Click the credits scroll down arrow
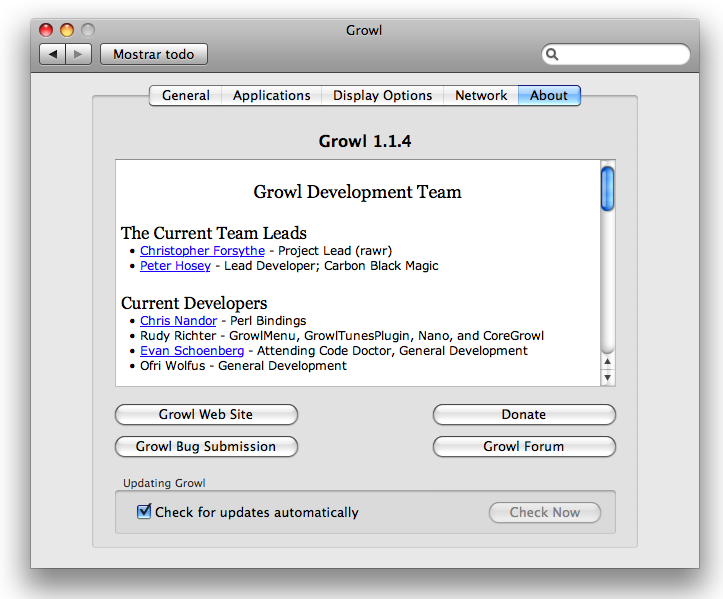723x599 pixels. pos(607,378)
